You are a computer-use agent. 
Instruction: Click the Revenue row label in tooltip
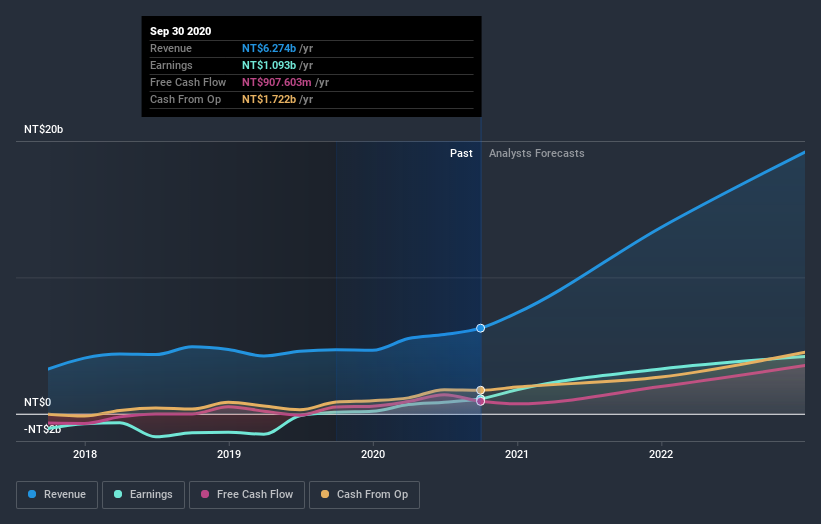171,48
